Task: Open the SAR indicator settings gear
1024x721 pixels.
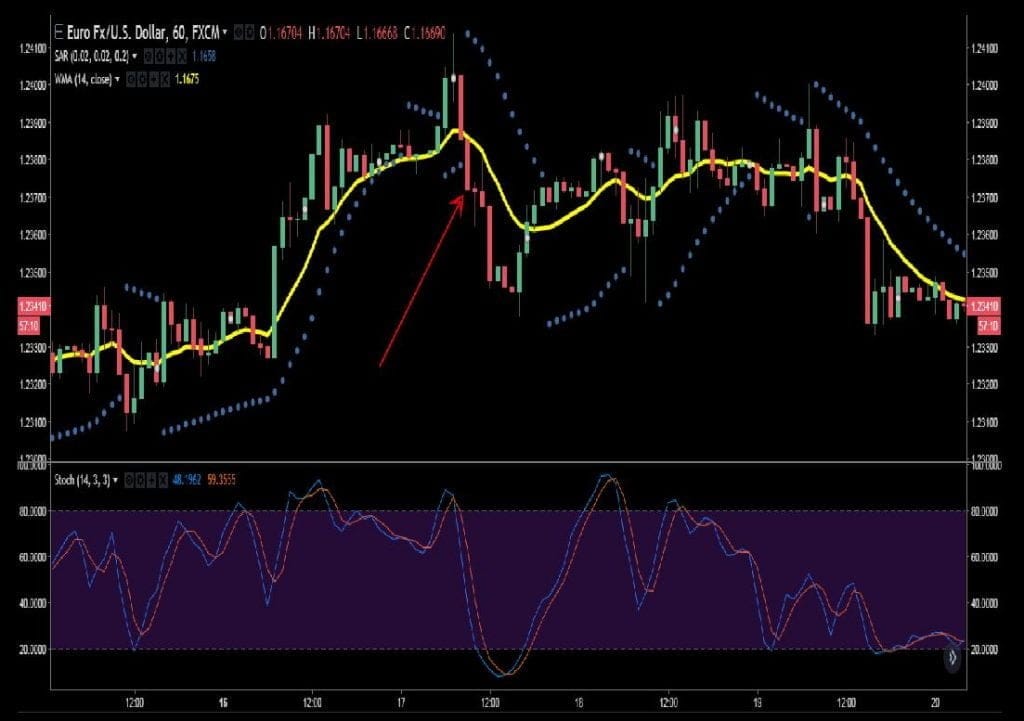Action: click(161, 55)
